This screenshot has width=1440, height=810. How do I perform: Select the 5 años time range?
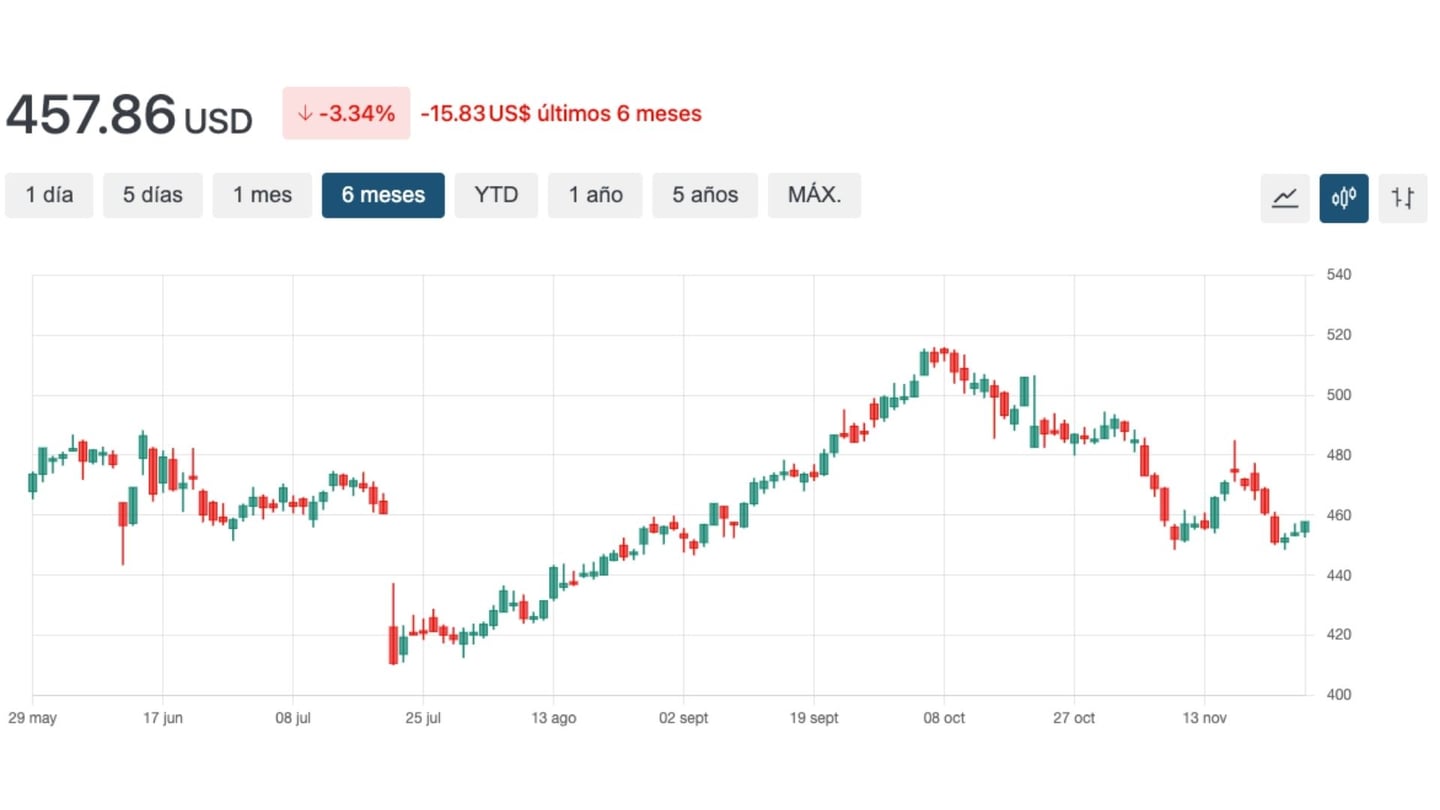705,195
